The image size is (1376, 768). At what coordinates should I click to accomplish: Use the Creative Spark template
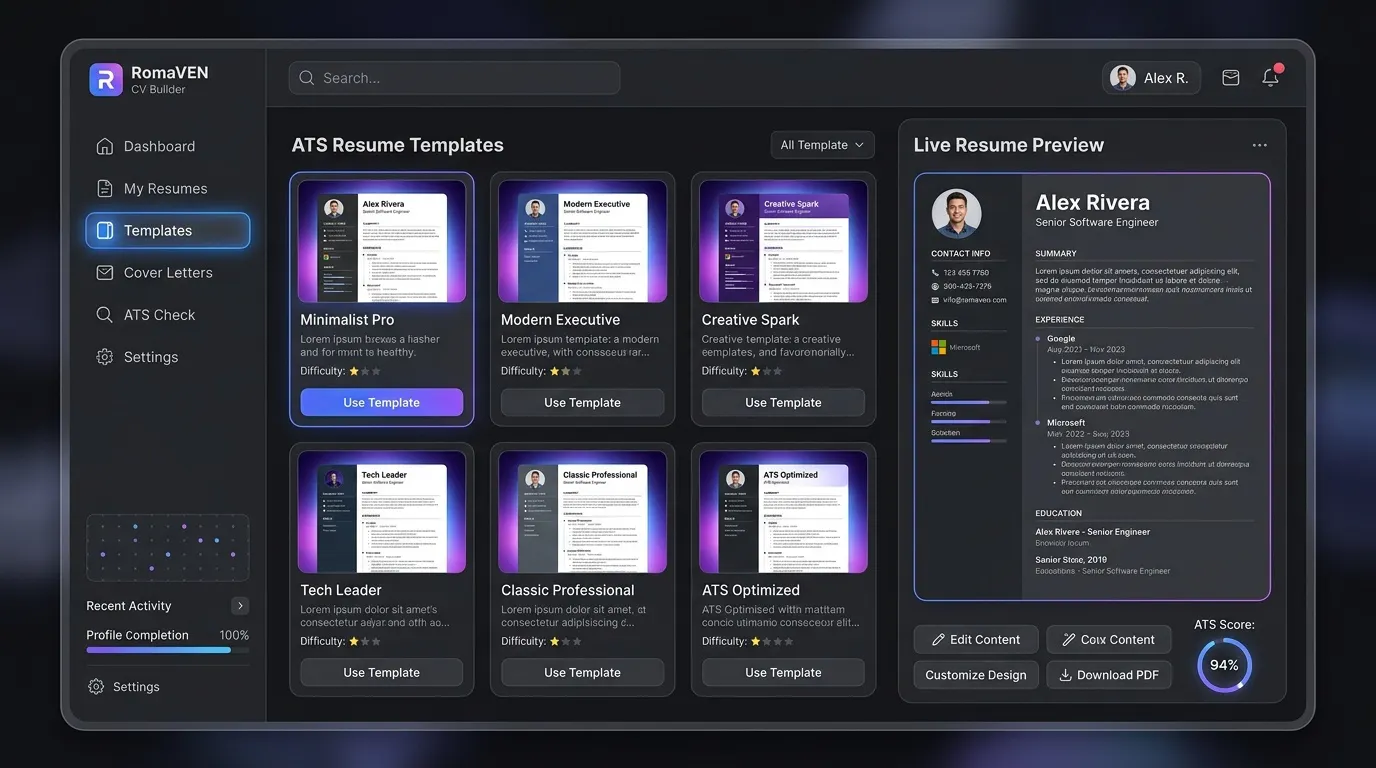(783, 402)
